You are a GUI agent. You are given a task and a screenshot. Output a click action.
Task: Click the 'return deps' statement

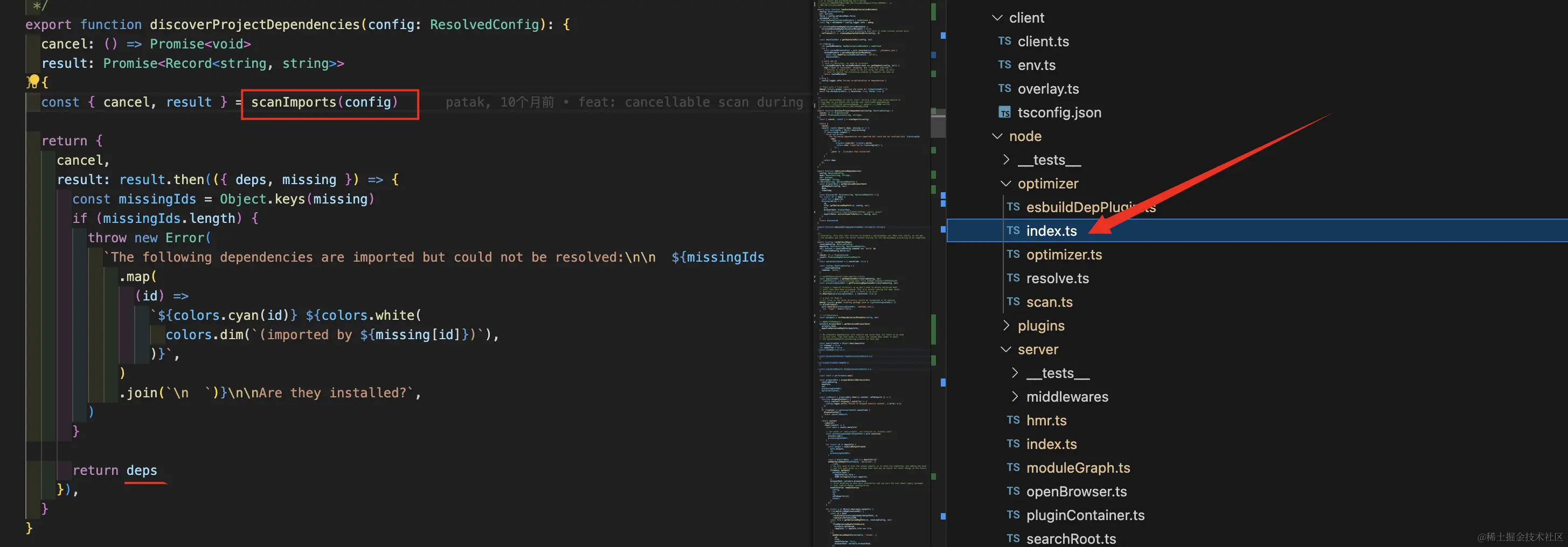[114, 471]
